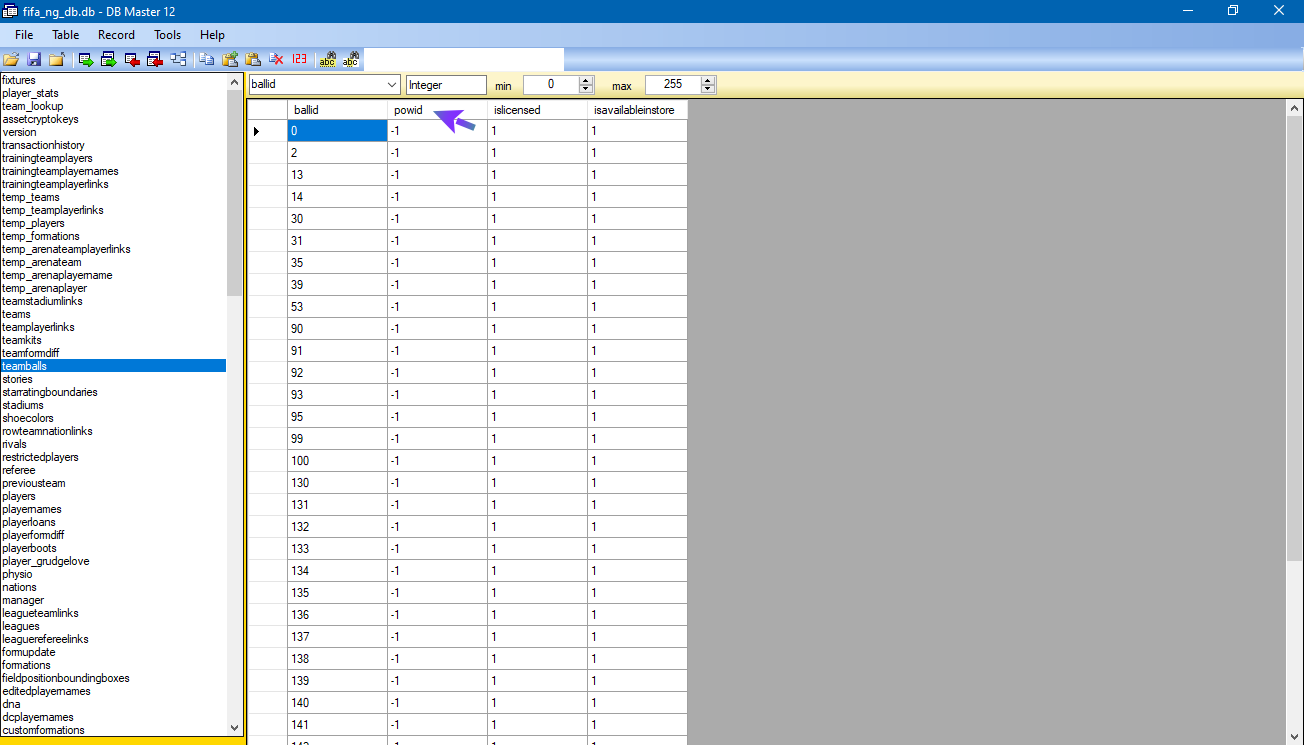Click the table list scroll down arrow

coord(235,728)
